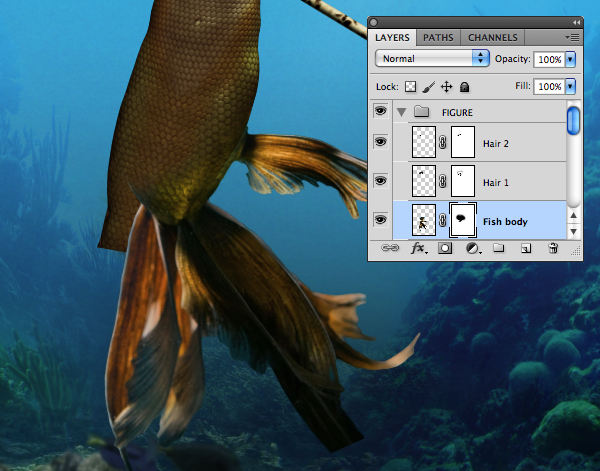Click the link layers icon

click(390, 248)
